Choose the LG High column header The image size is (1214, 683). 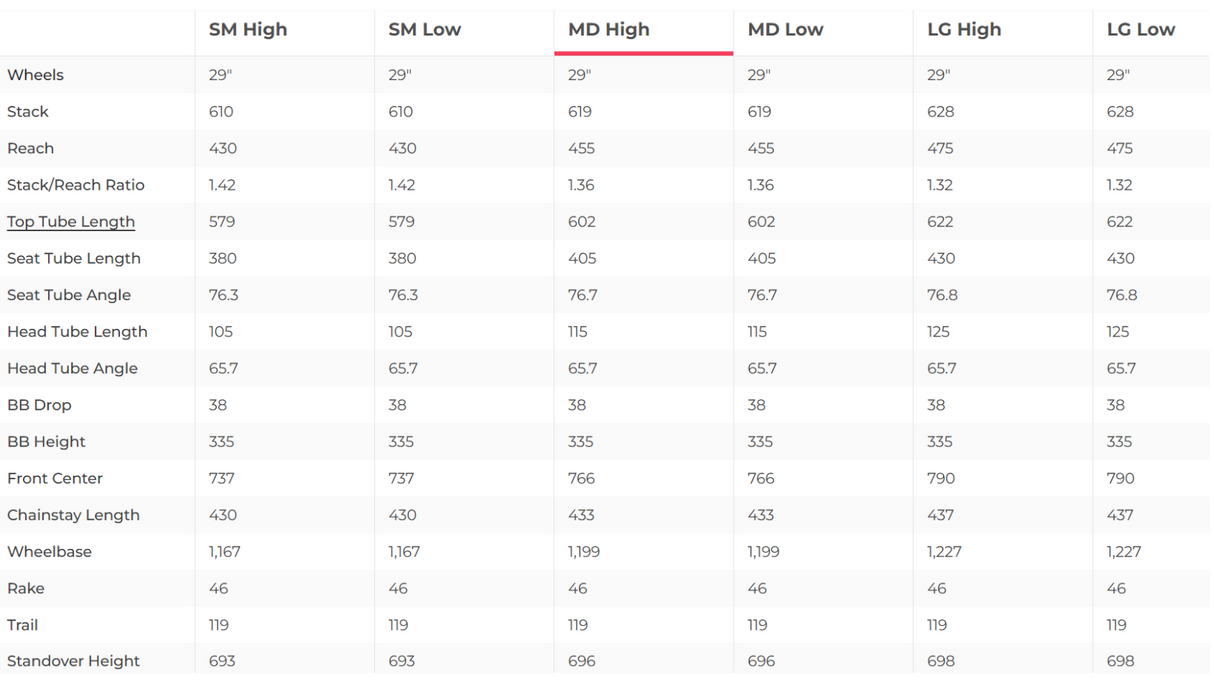(x=964, y=30)
